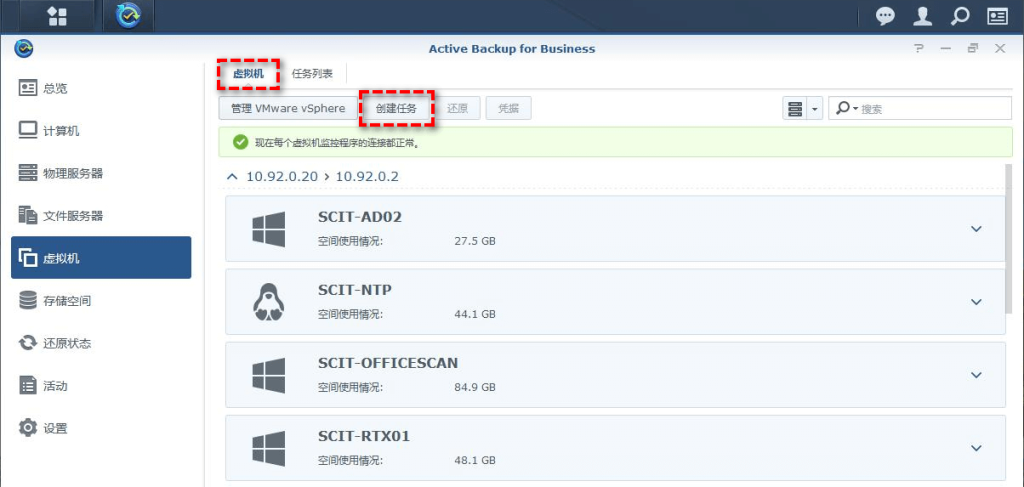Viewport: 1024px width, 487px height.
Task: Click the 48.1 GB usage value
Action: pyautogui.click(x=475, y=460)
